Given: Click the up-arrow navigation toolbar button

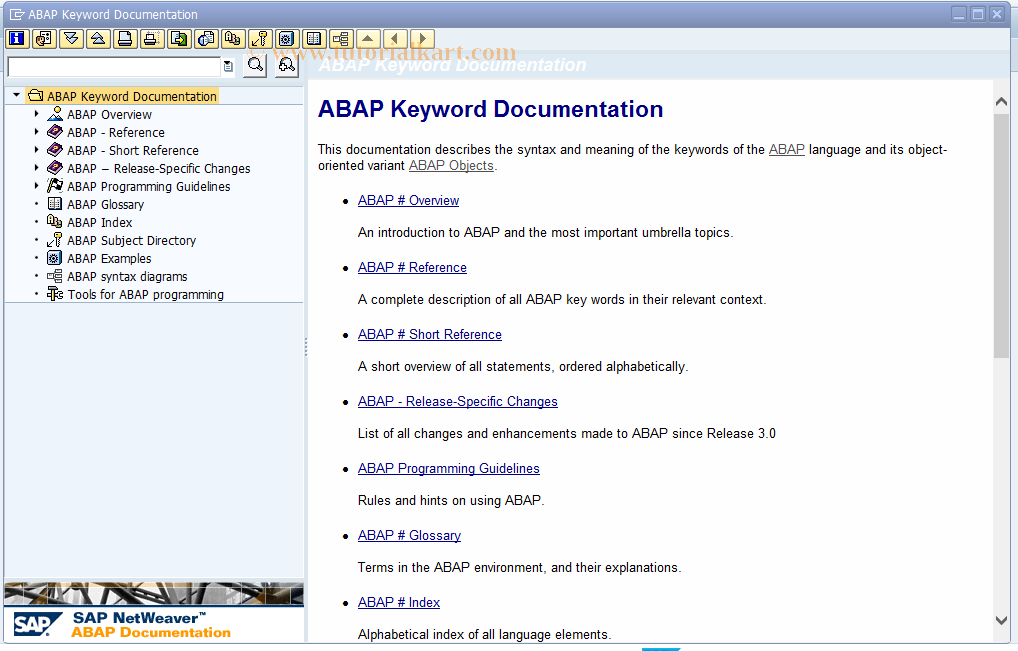Looking at the screenshot, I should 367,39.
